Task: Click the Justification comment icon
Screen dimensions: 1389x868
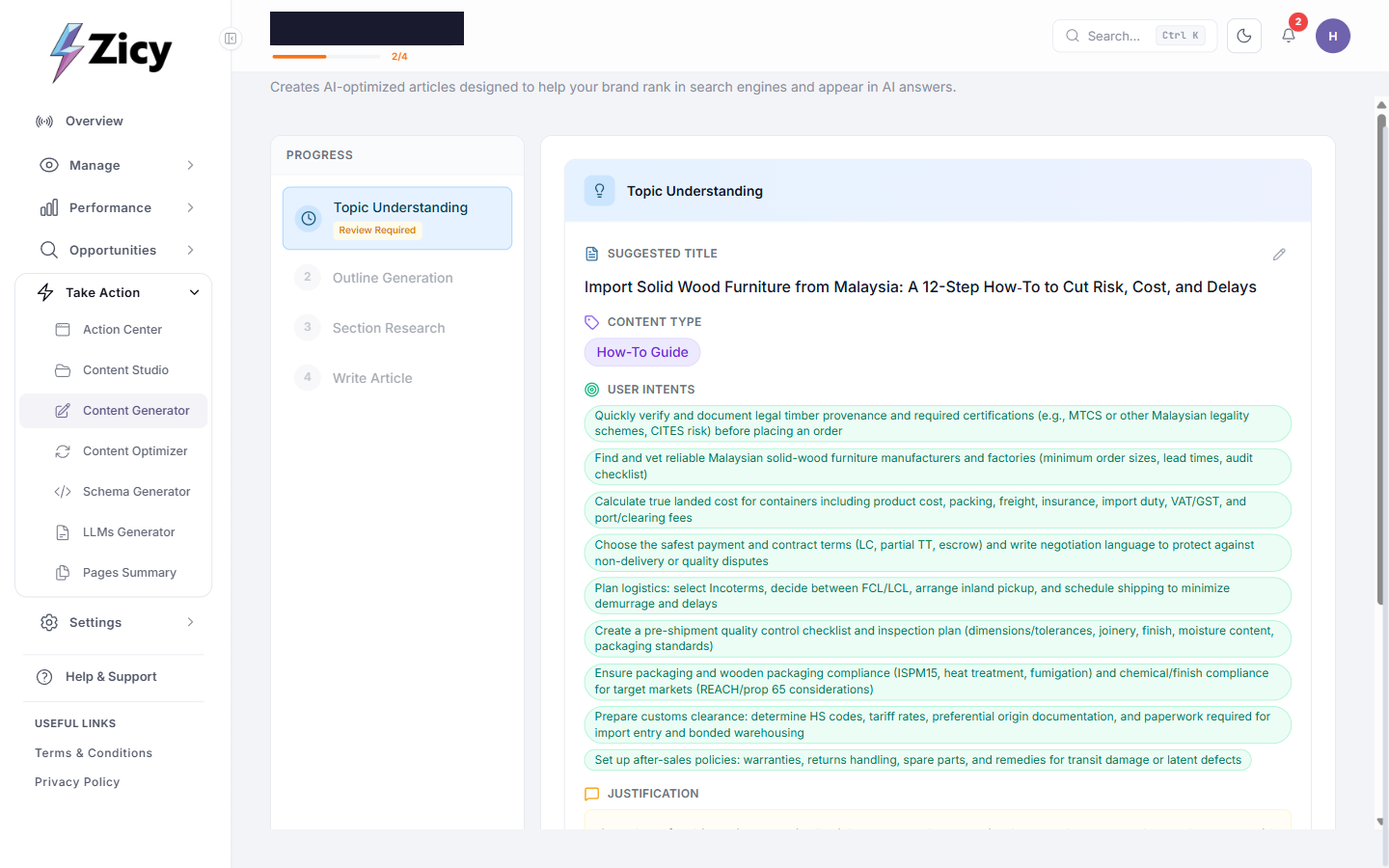Action: click(592, 794)
